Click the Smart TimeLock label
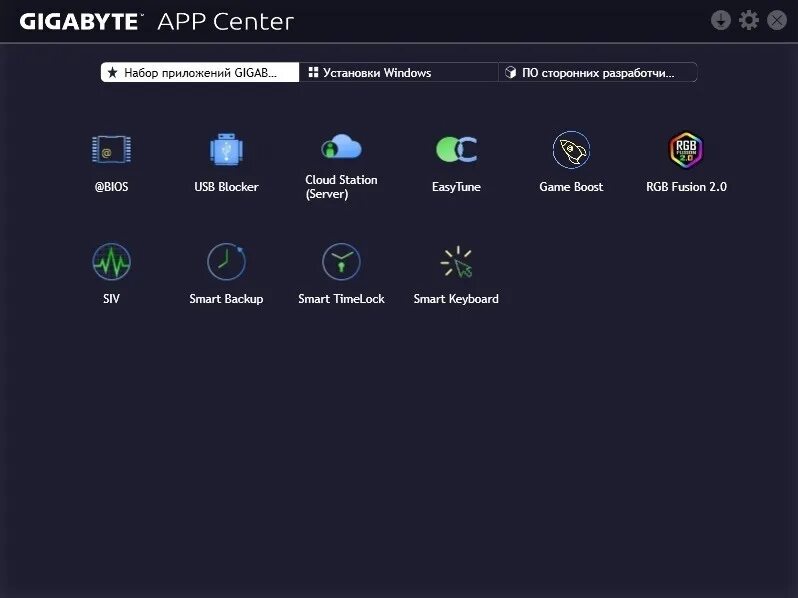Image resolution: width=798 pixels, height=598 pixels. click(341, 299)
